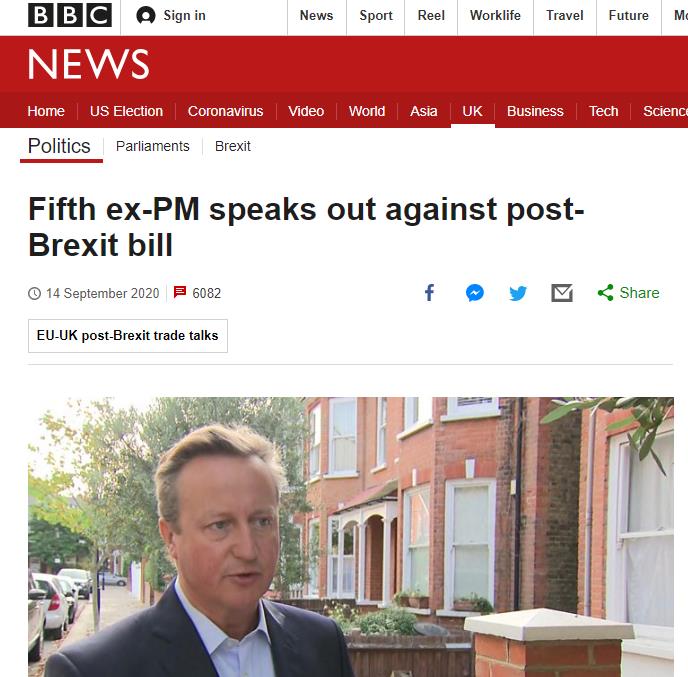Click the NEWS banner heading
This screenshot has height=677, width=688.
tap(89, 64)
